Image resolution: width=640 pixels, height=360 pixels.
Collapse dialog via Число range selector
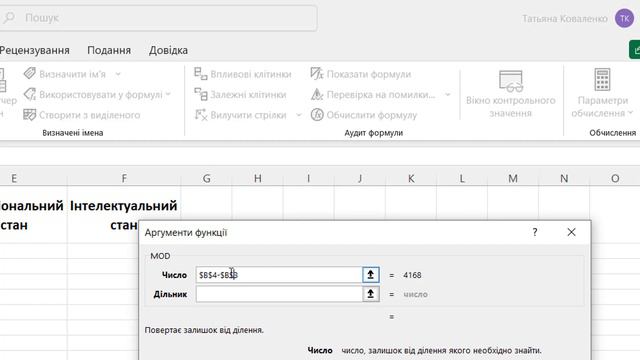tap(371, 275)
